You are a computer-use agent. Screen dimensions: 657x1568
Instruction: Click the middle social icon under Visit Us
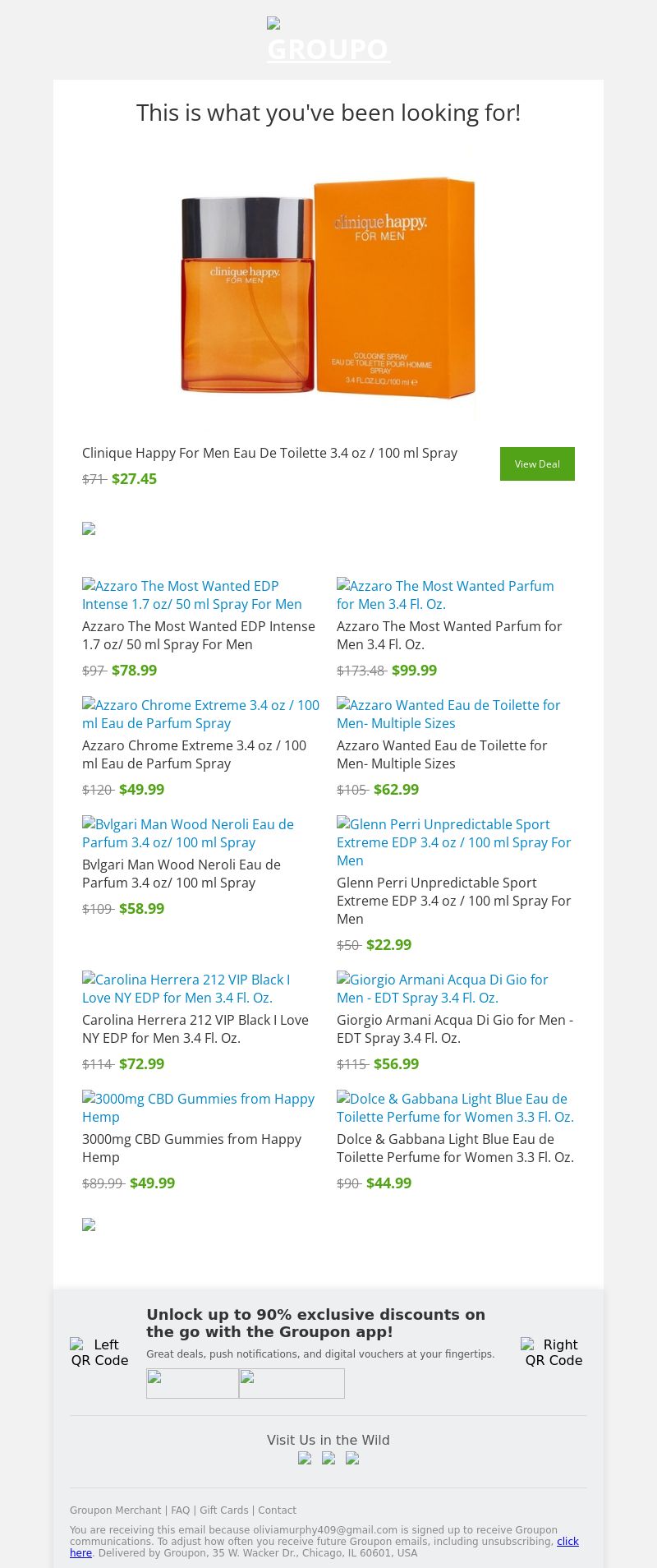coord(328,1458)
